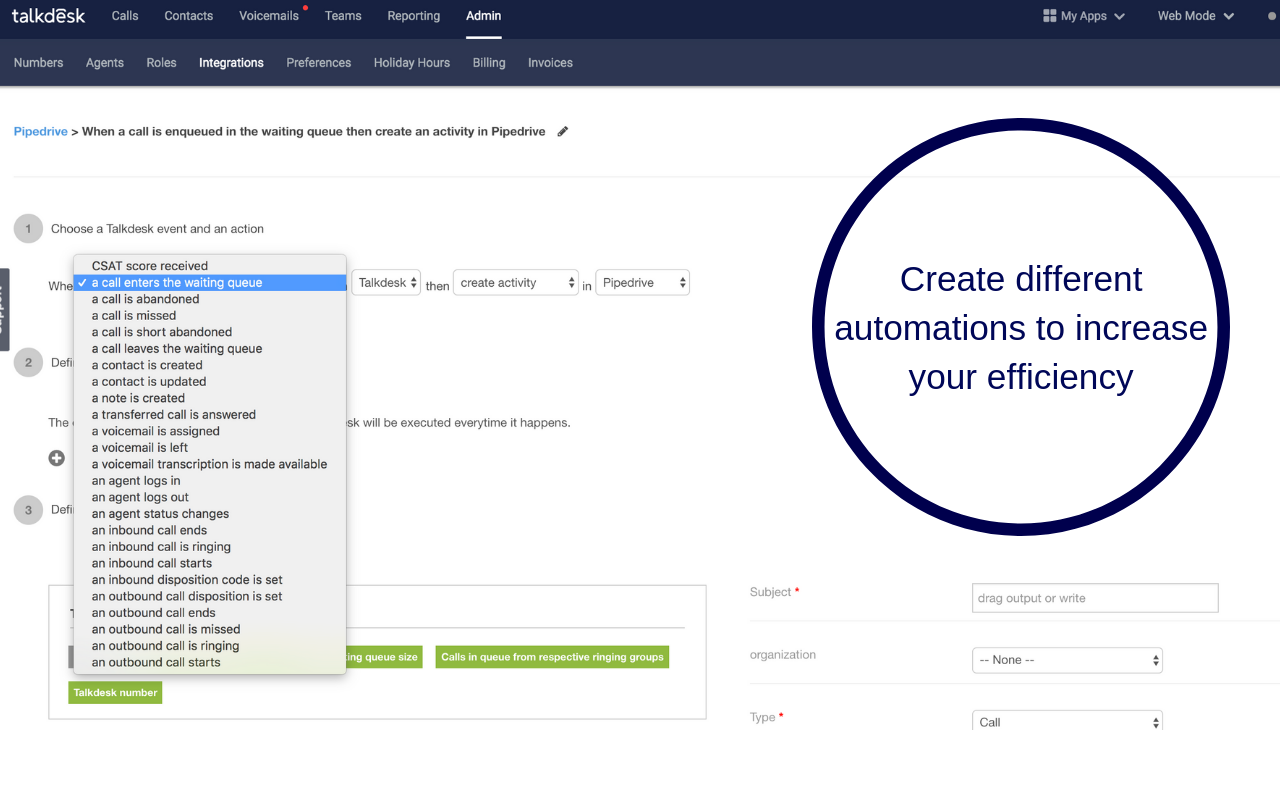Edit automation name with pencil icon
1280x800 pixels.
(563, 131)
